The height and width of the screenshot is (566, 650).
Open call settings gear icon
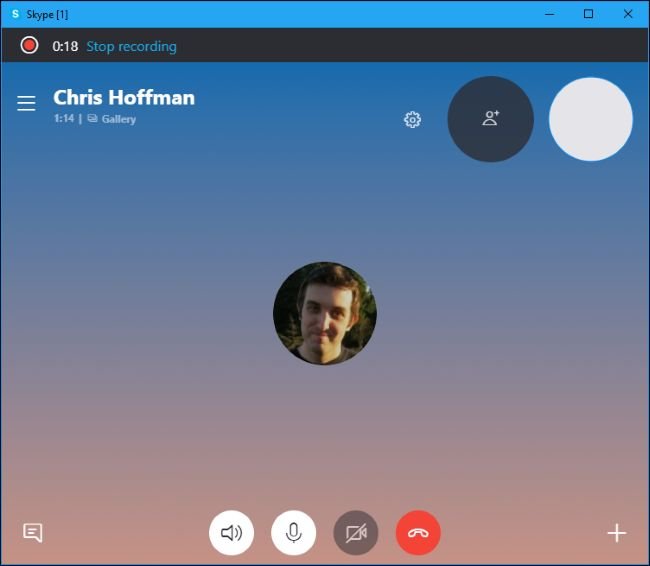pos(412,120)
